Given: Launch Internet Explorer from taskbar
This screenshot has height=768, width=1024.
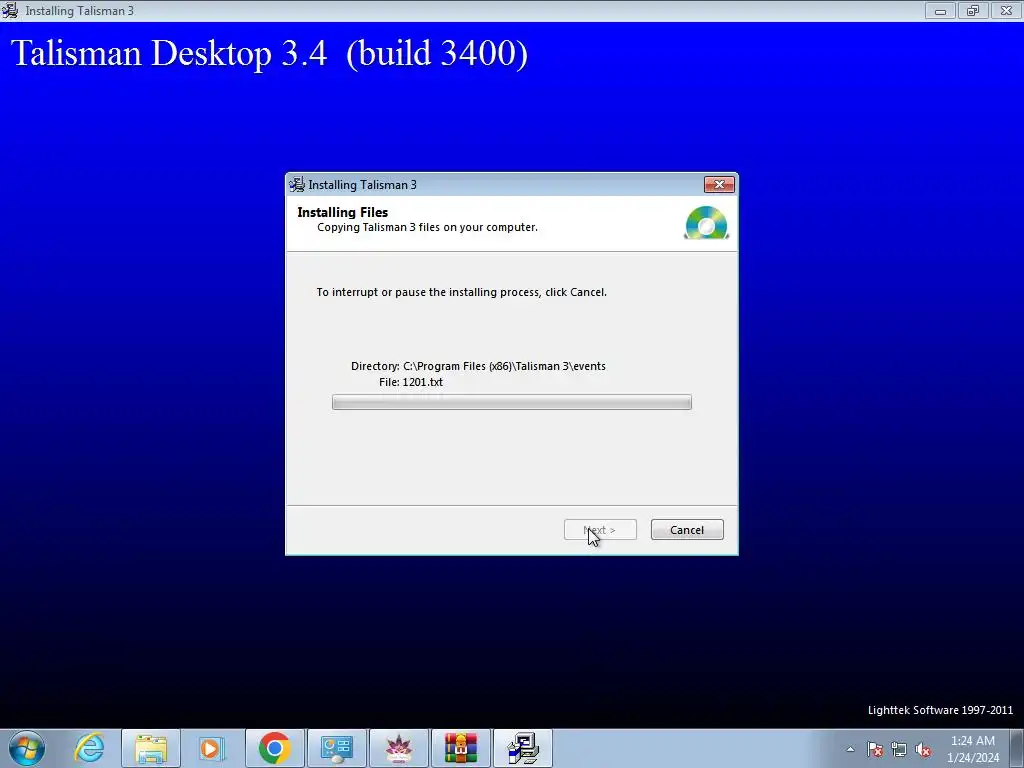Looking at the screenshot, I should tap(89, 748).
